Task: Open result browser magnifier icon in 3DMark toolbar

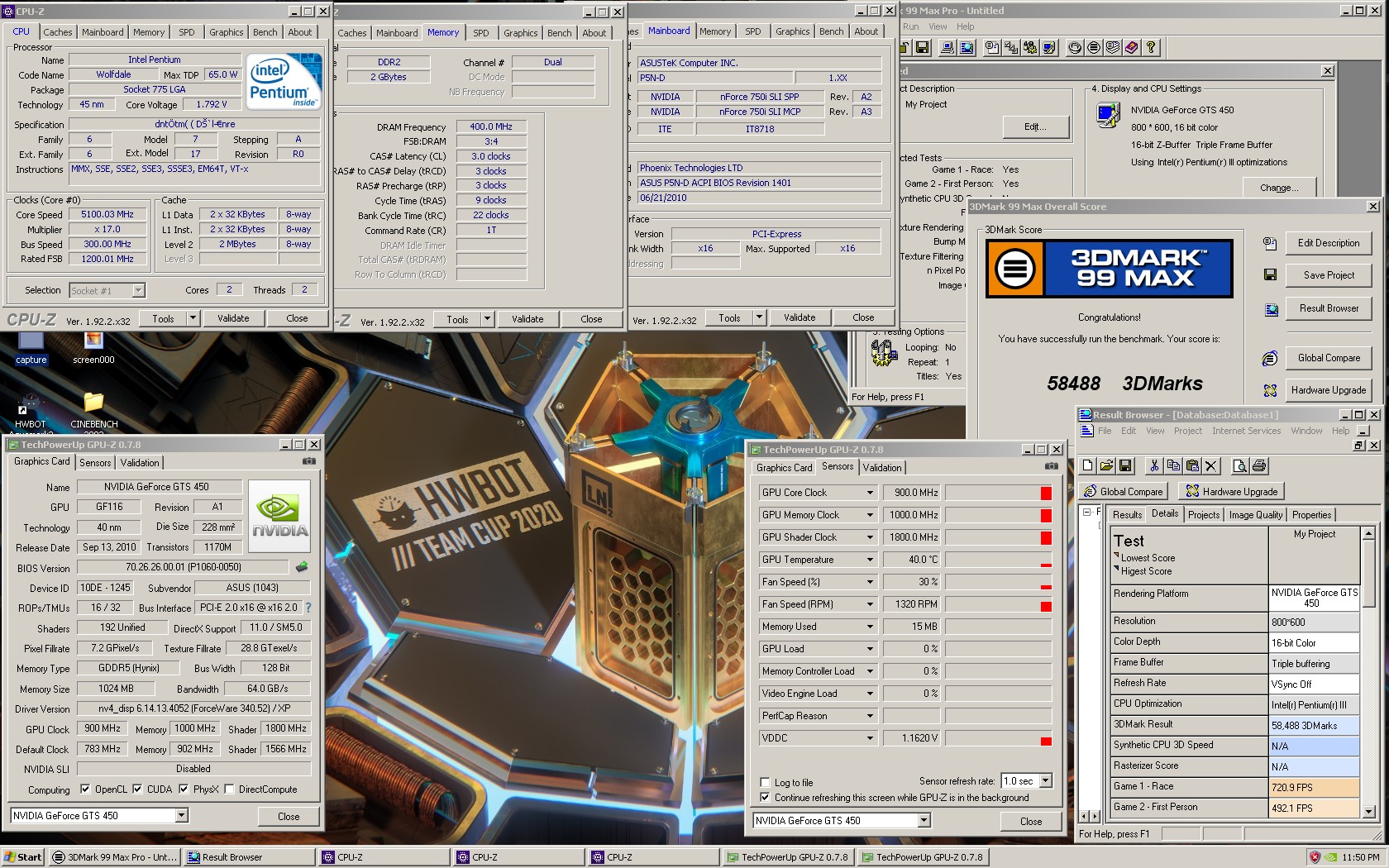Action: (x=966, y=48)
